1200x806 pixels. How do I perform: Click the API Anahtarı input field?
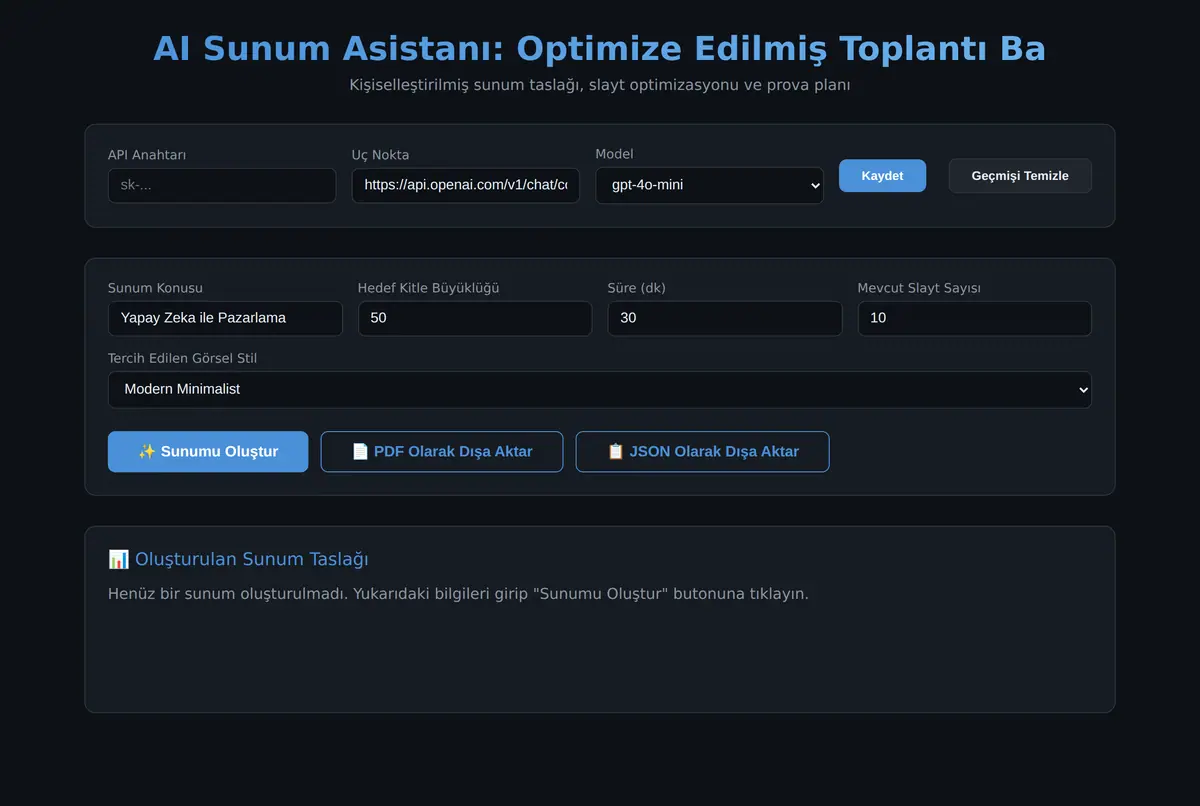pyautogui.click(x=222, y=185)
